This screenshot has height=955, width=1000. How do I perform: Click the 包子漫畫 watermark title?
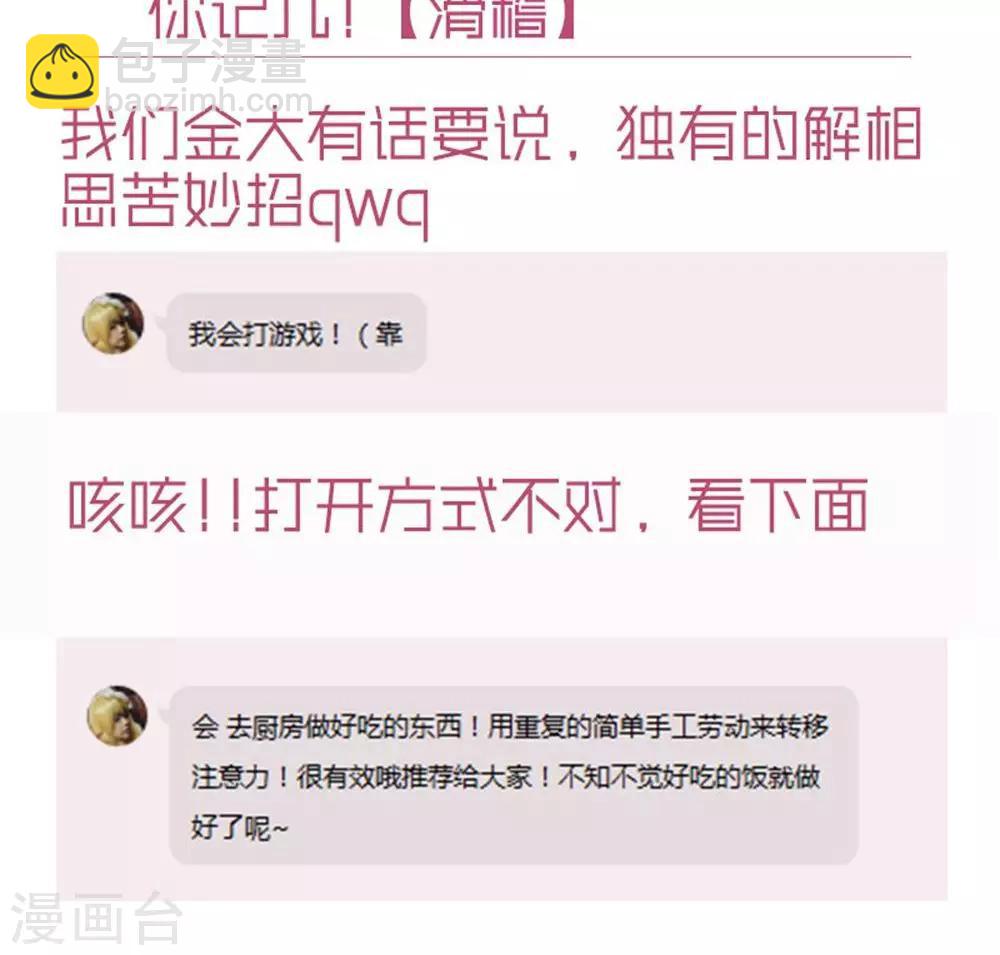coord(210,61)
